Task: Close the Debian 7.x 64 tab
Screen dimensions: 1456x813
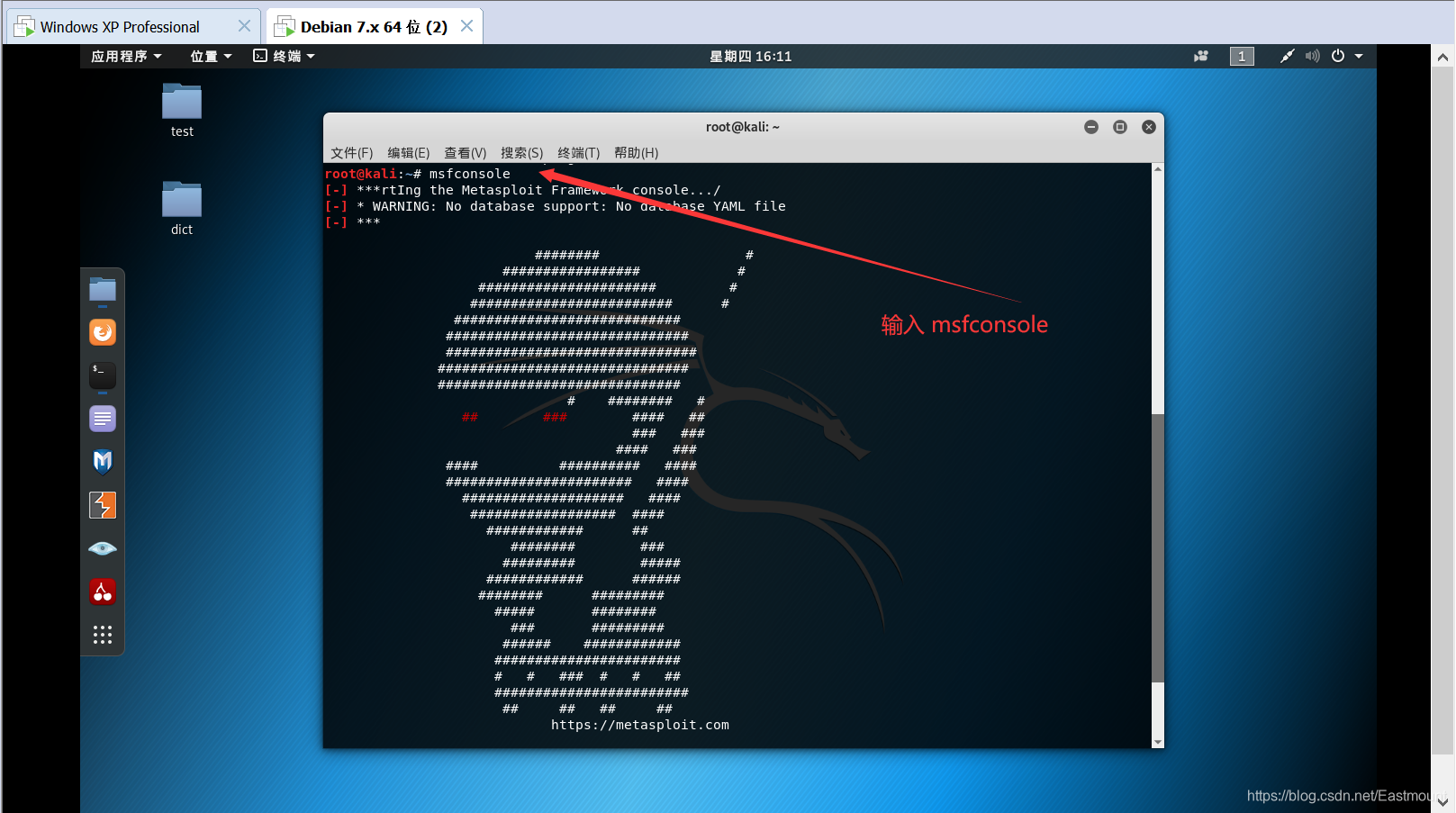Action: coord(466,26)
